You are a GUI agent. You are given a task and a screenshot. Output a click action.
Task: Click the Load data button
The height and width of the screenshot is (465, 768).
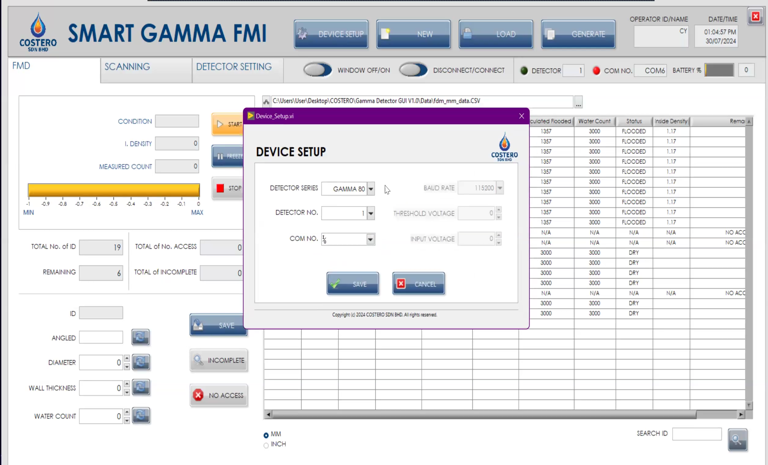pyautogui.click(x=495, y=34)
